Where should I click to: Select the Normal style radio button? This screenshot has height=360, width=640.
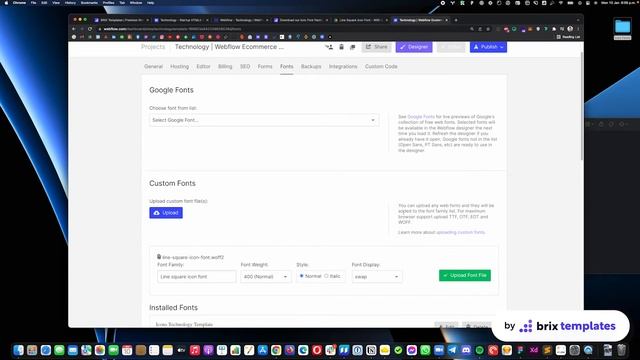[x=301, y=276]
